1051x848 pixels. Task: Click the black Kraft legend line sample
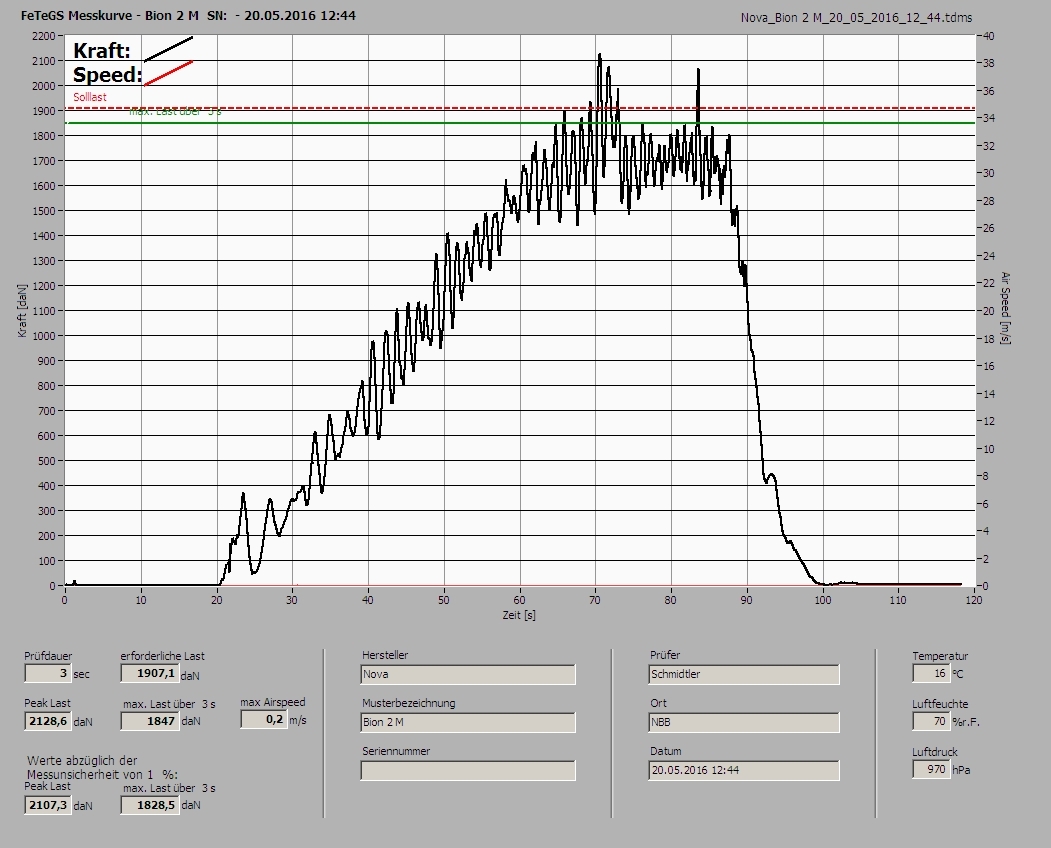click(168, 49)
